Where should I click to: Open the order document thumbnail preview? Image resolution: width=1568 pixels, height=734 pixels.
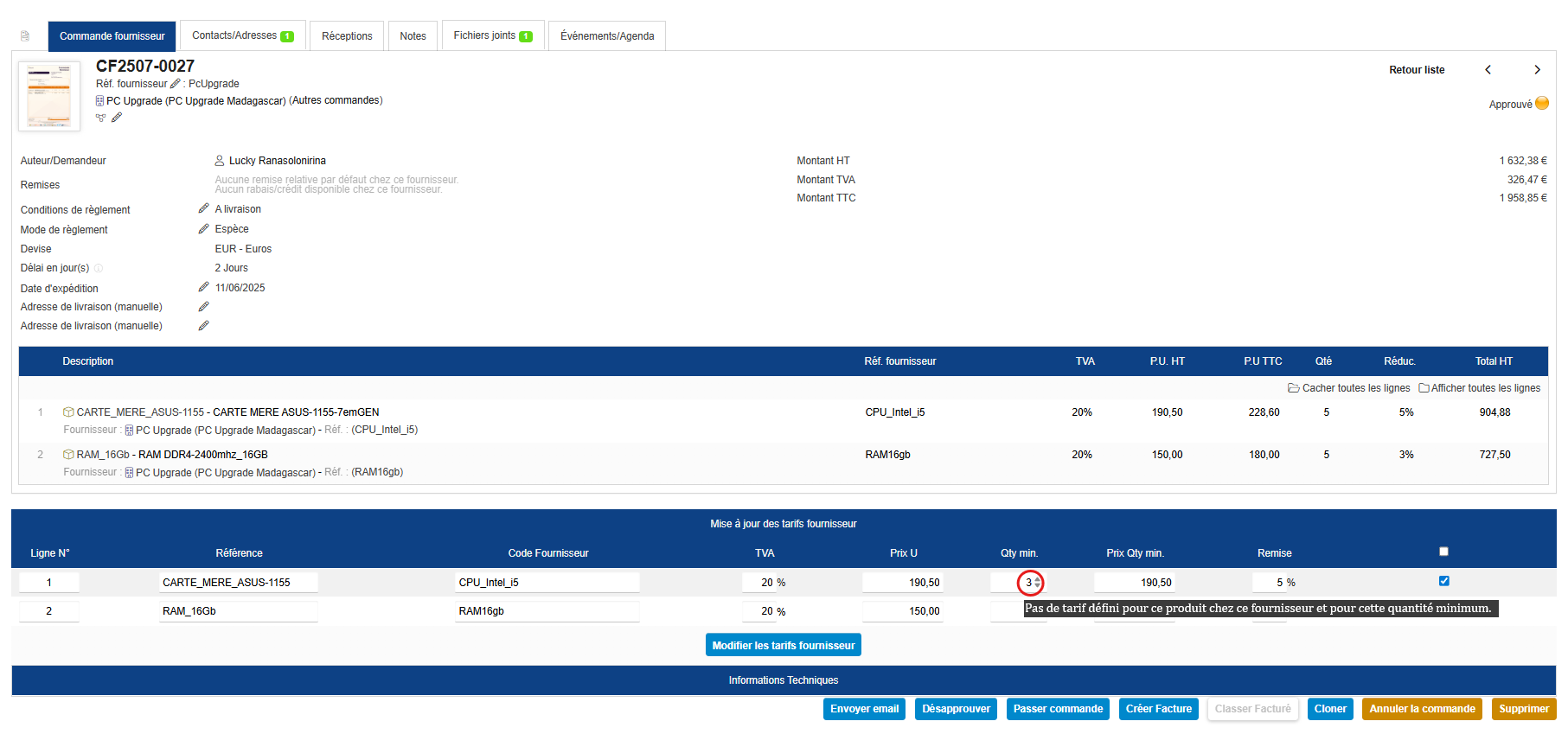pyautogui.click(x=49, y=96)
